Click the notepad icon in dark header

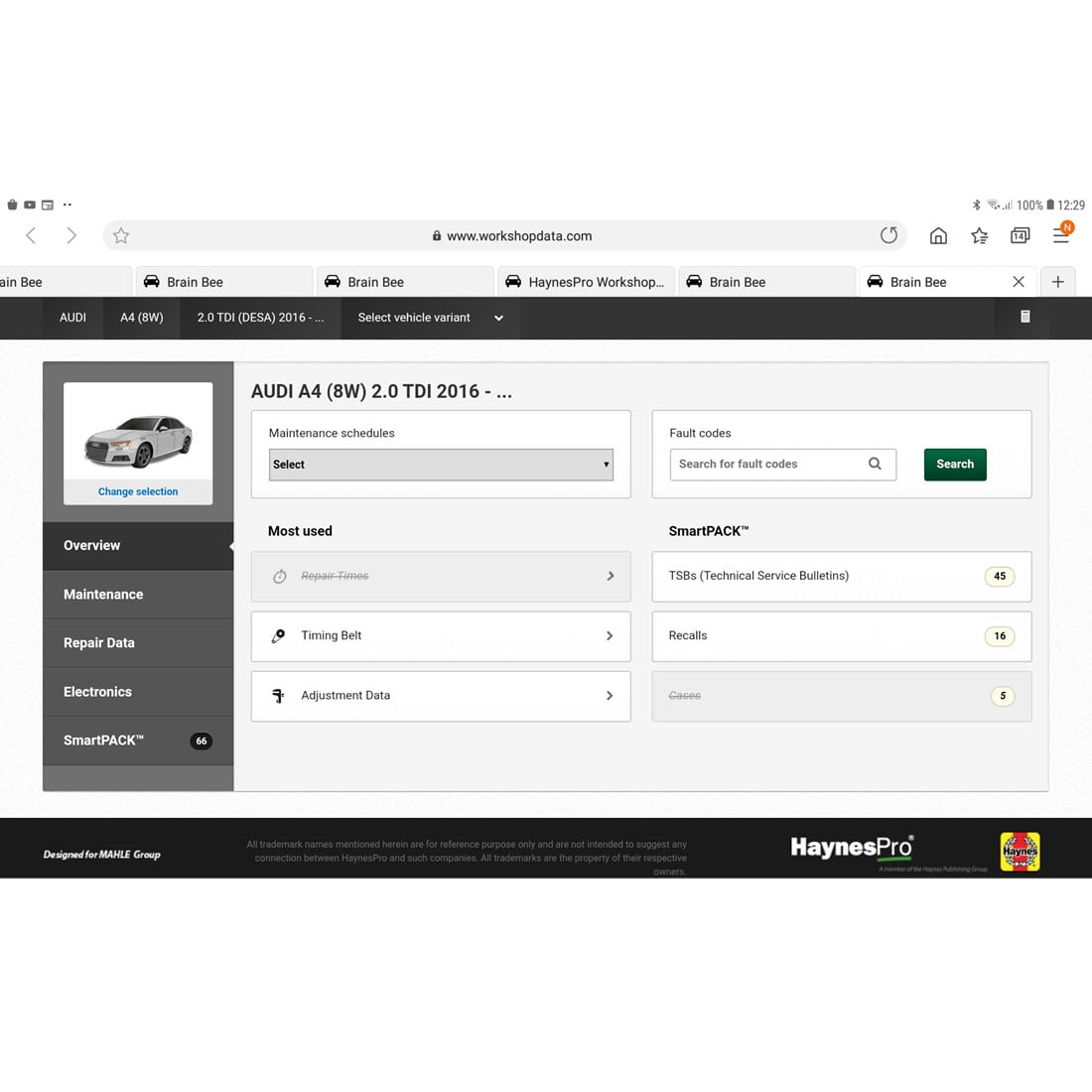coord(1025,317)
